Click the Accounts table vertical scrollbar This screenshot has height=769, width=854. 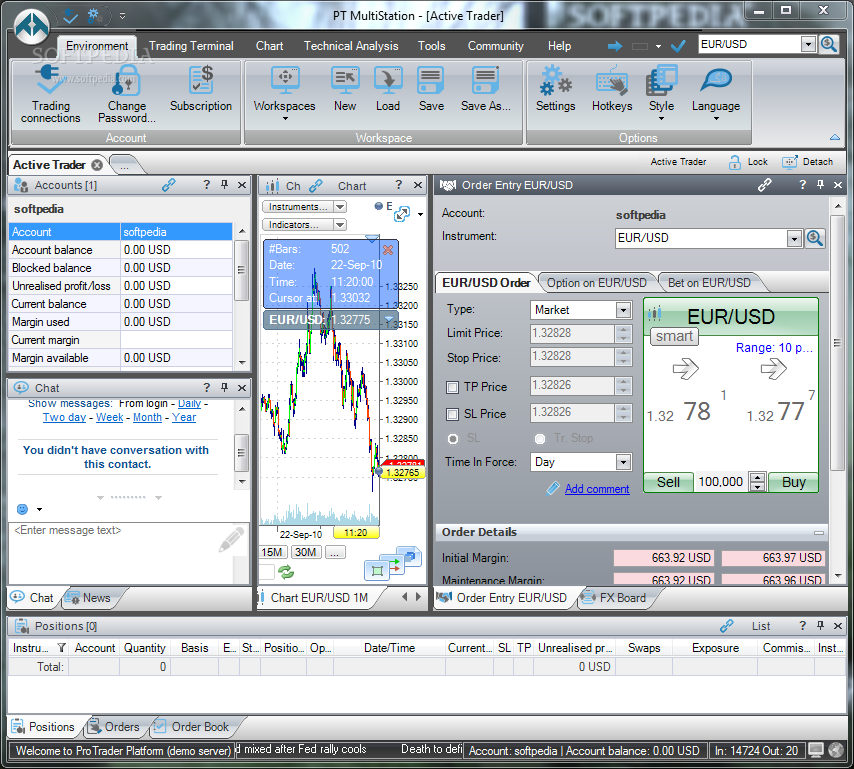tap(241, 270)
